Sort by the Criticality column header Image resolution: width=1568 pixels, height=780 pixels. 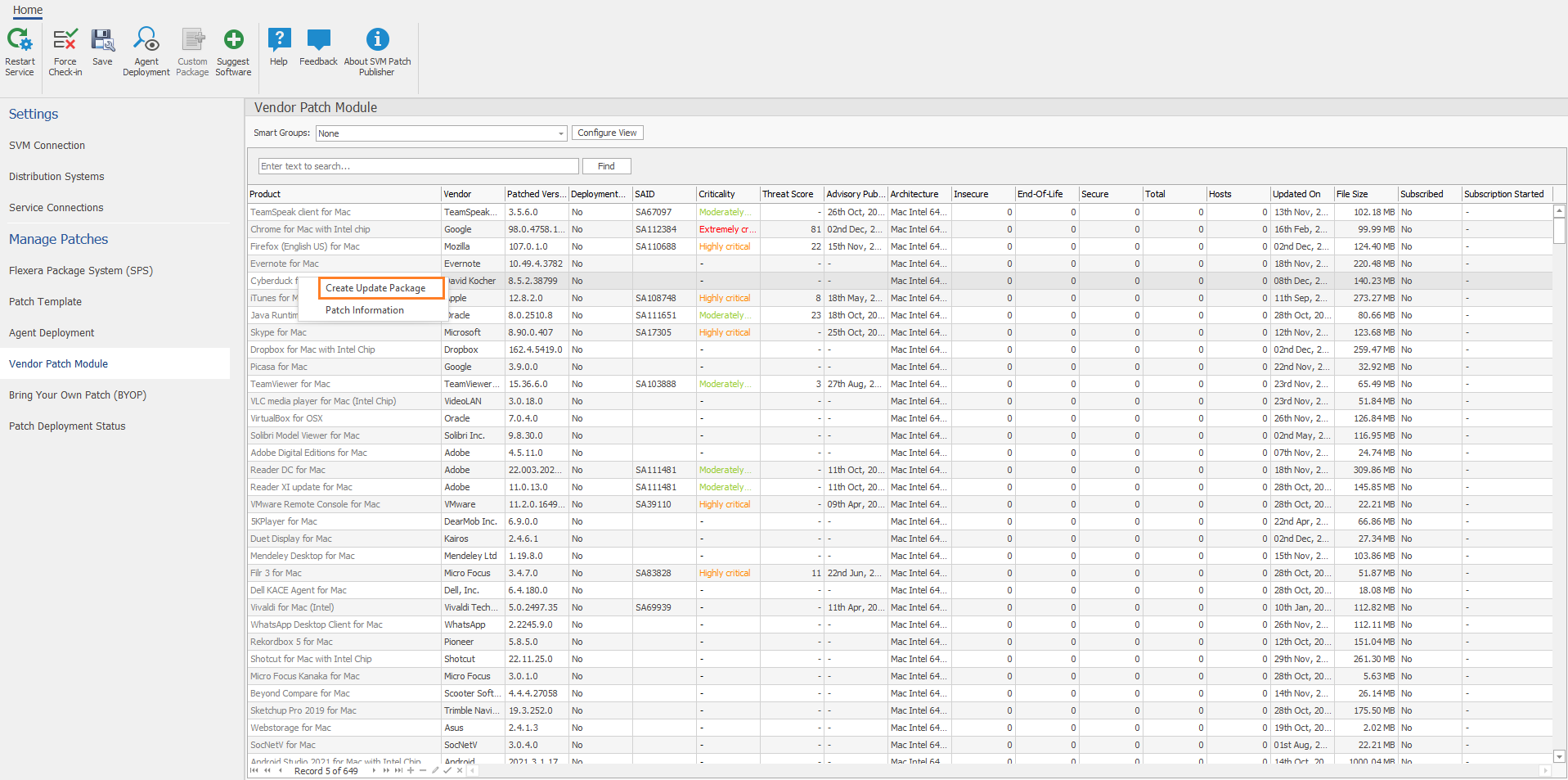point(717,194)
